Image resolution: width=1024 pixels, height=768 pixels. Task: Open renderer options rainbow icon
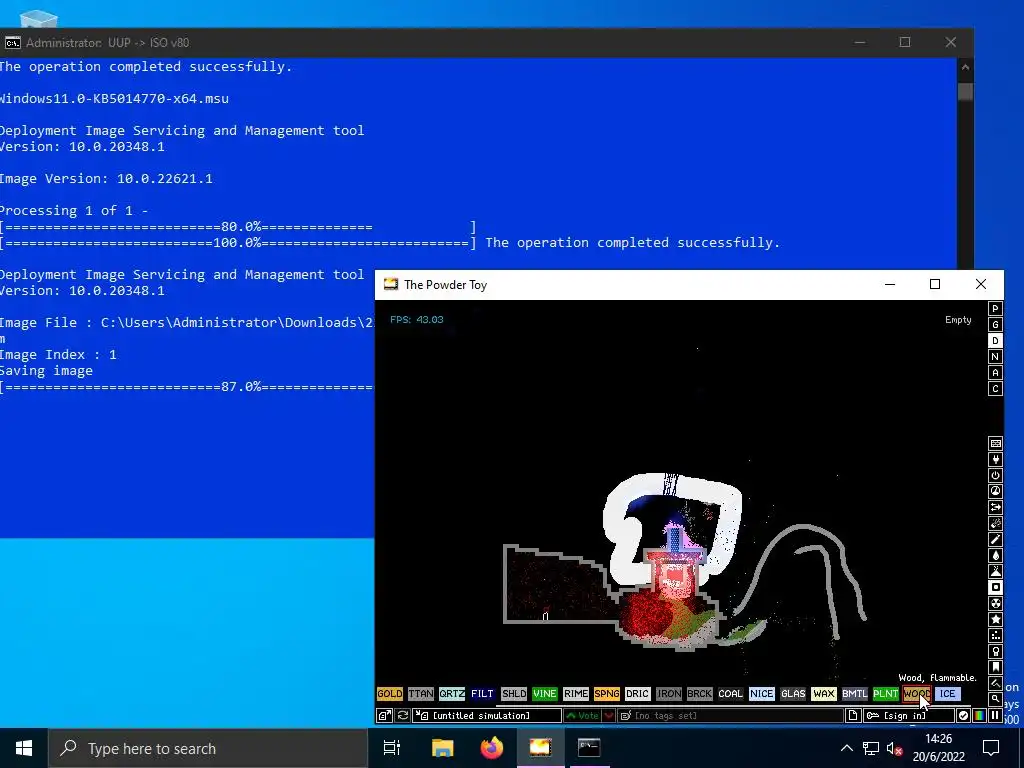(x=979, y=715)
